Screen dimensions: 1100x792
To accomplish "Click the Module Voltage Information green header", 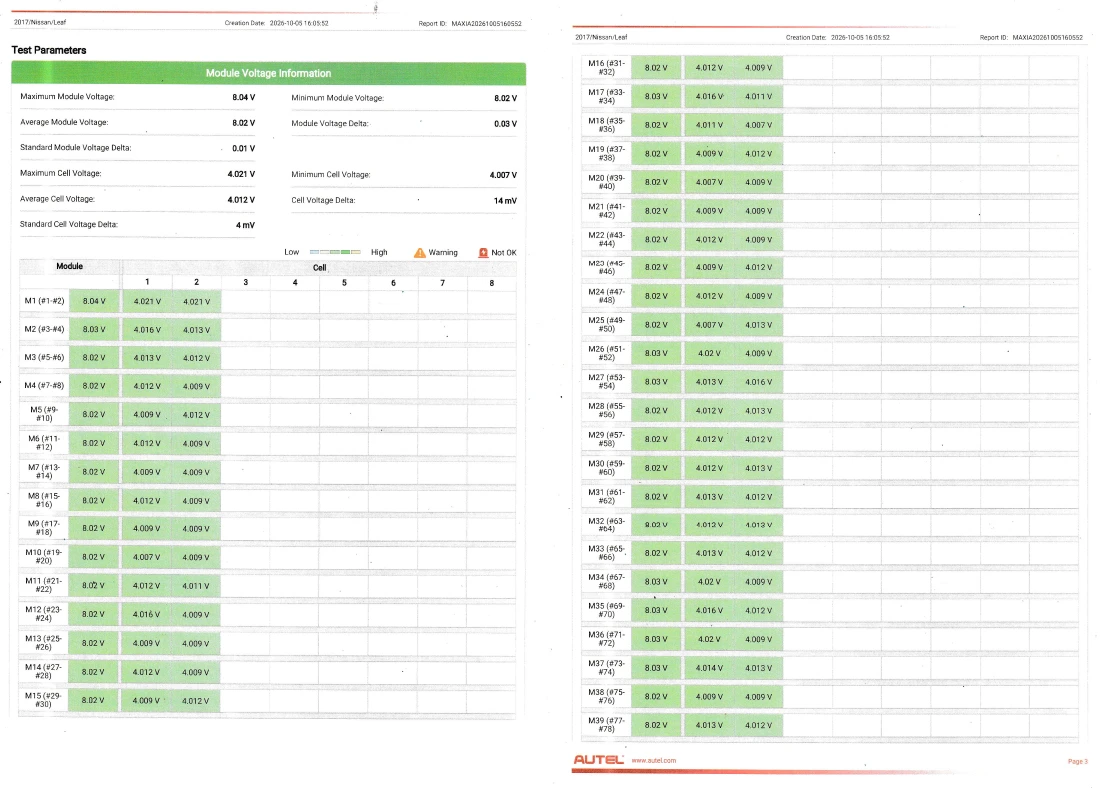I will (269, 73).
